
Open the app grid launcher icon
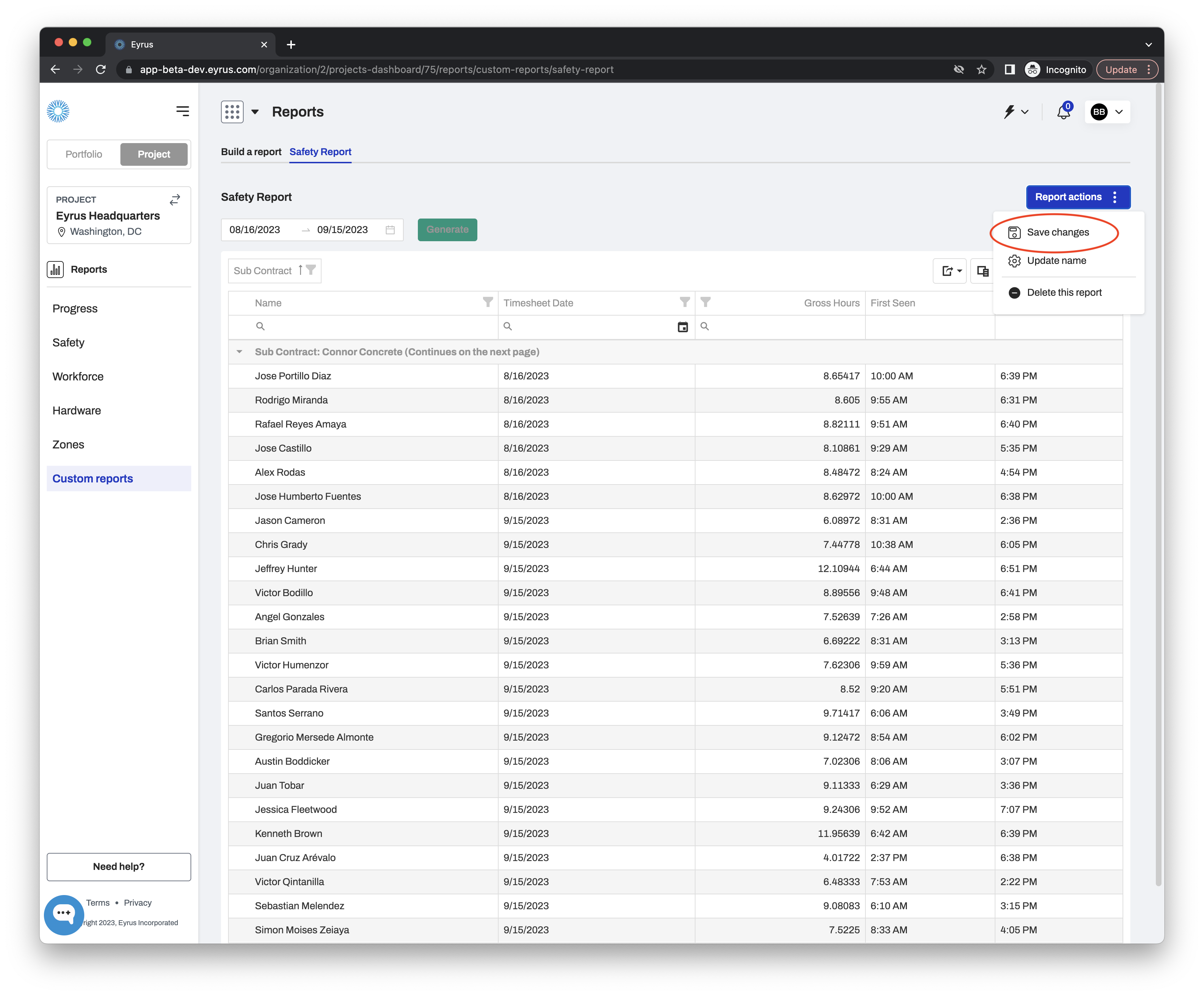(232, 112)
